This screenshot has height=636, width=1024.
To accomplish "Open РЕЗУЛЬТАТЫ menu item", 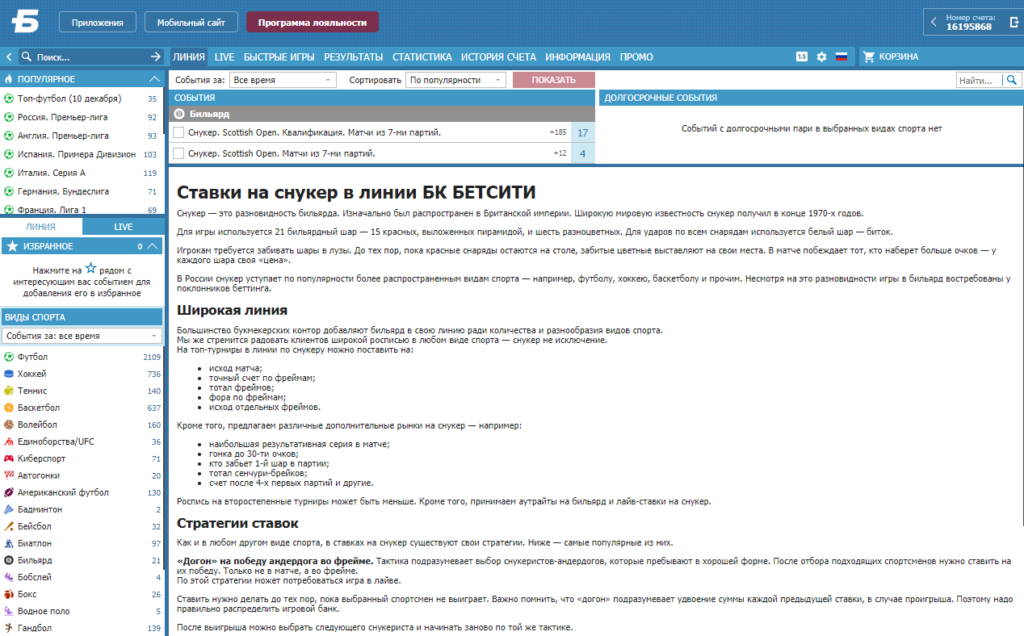I will 353,57.
